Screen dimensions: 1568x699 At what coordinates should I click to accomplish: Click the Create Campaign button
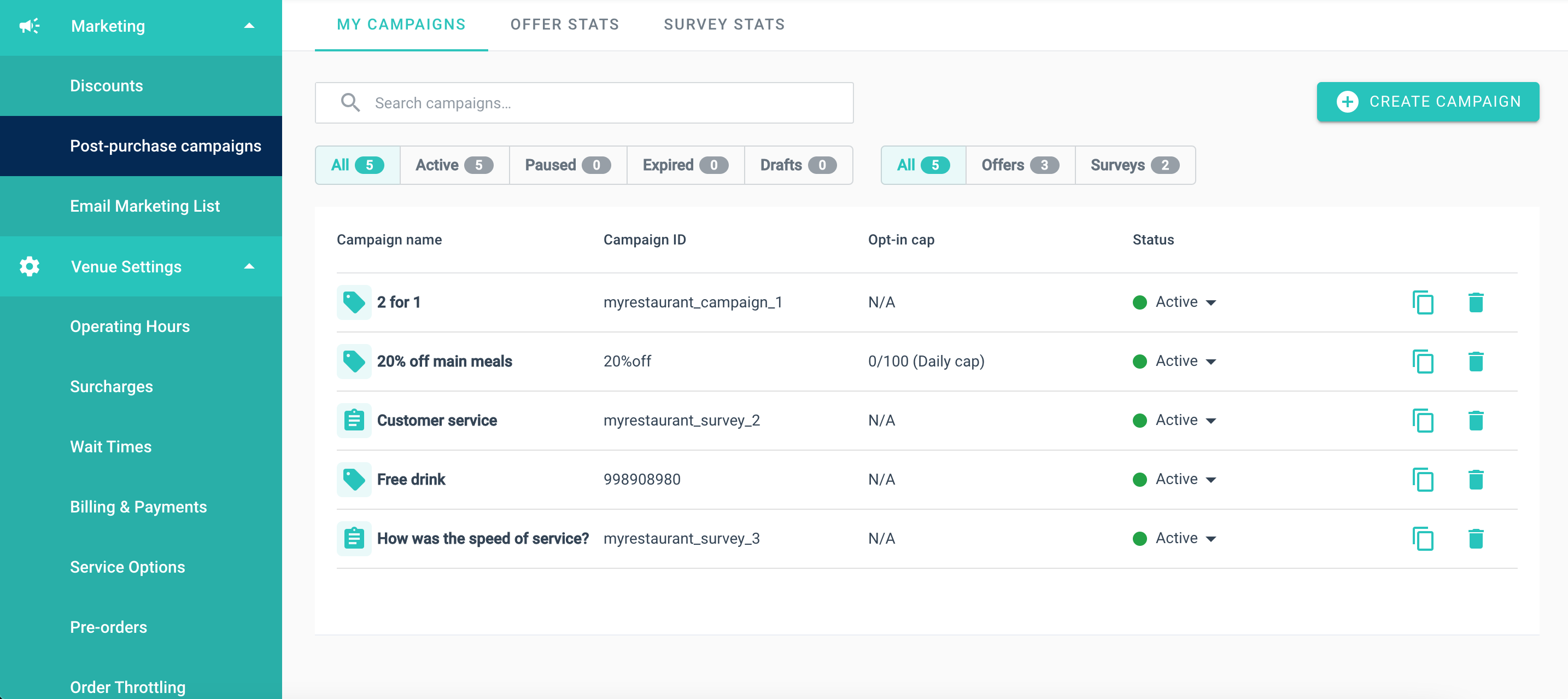[x=1427, y=102]
